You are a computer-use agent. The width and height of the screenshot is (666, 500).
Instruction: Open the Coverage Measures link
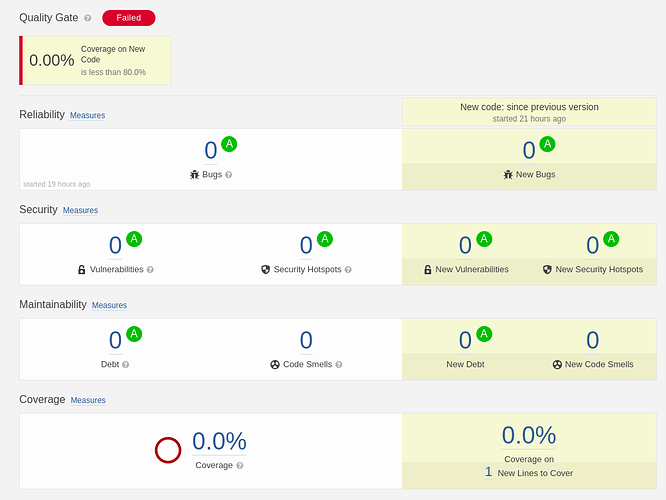pos(88,401)
